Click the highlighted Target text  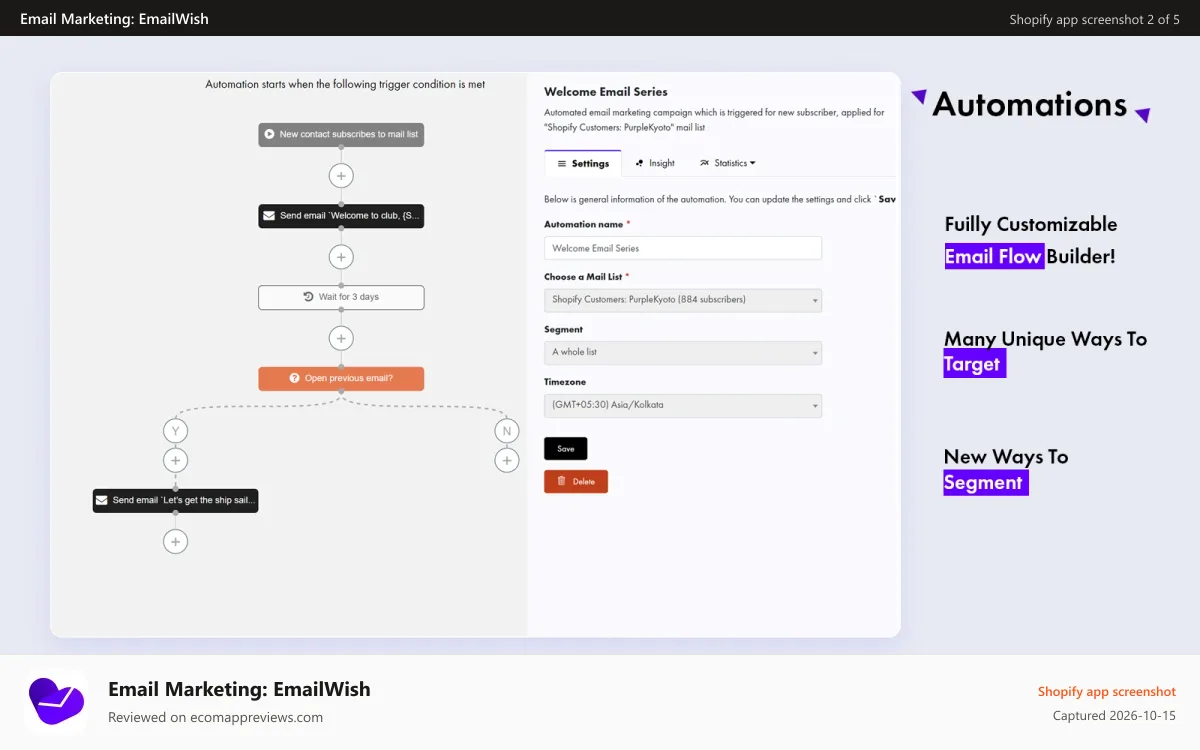point(974,364)
